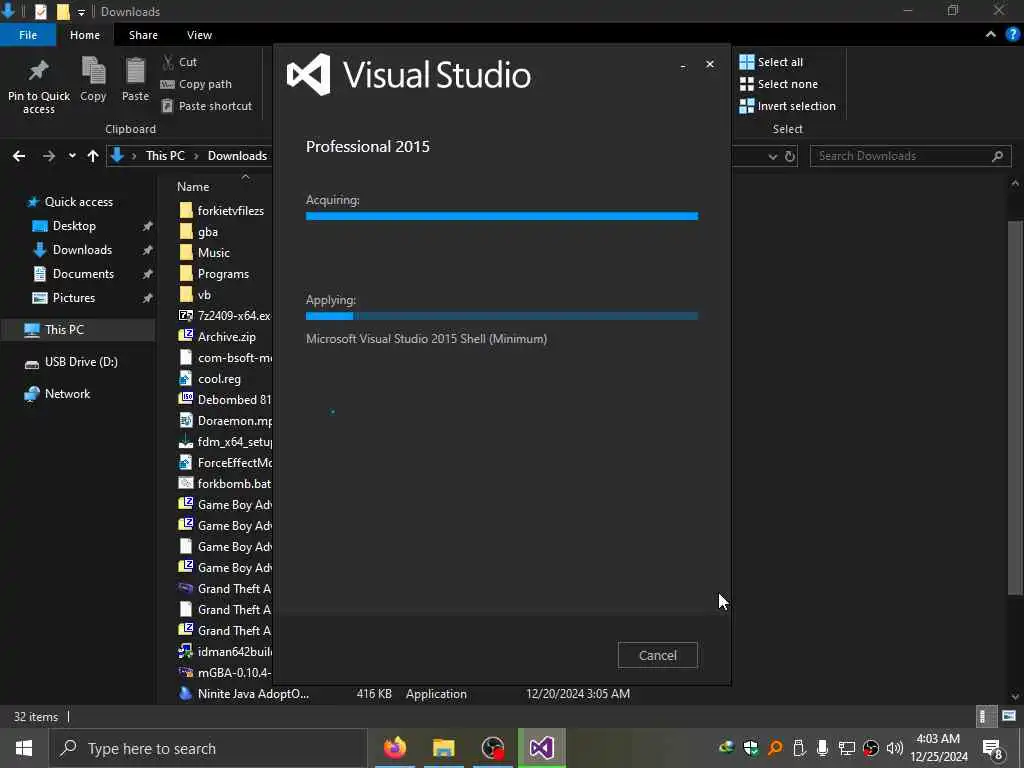Open the notification center icon

pos(993,750)
